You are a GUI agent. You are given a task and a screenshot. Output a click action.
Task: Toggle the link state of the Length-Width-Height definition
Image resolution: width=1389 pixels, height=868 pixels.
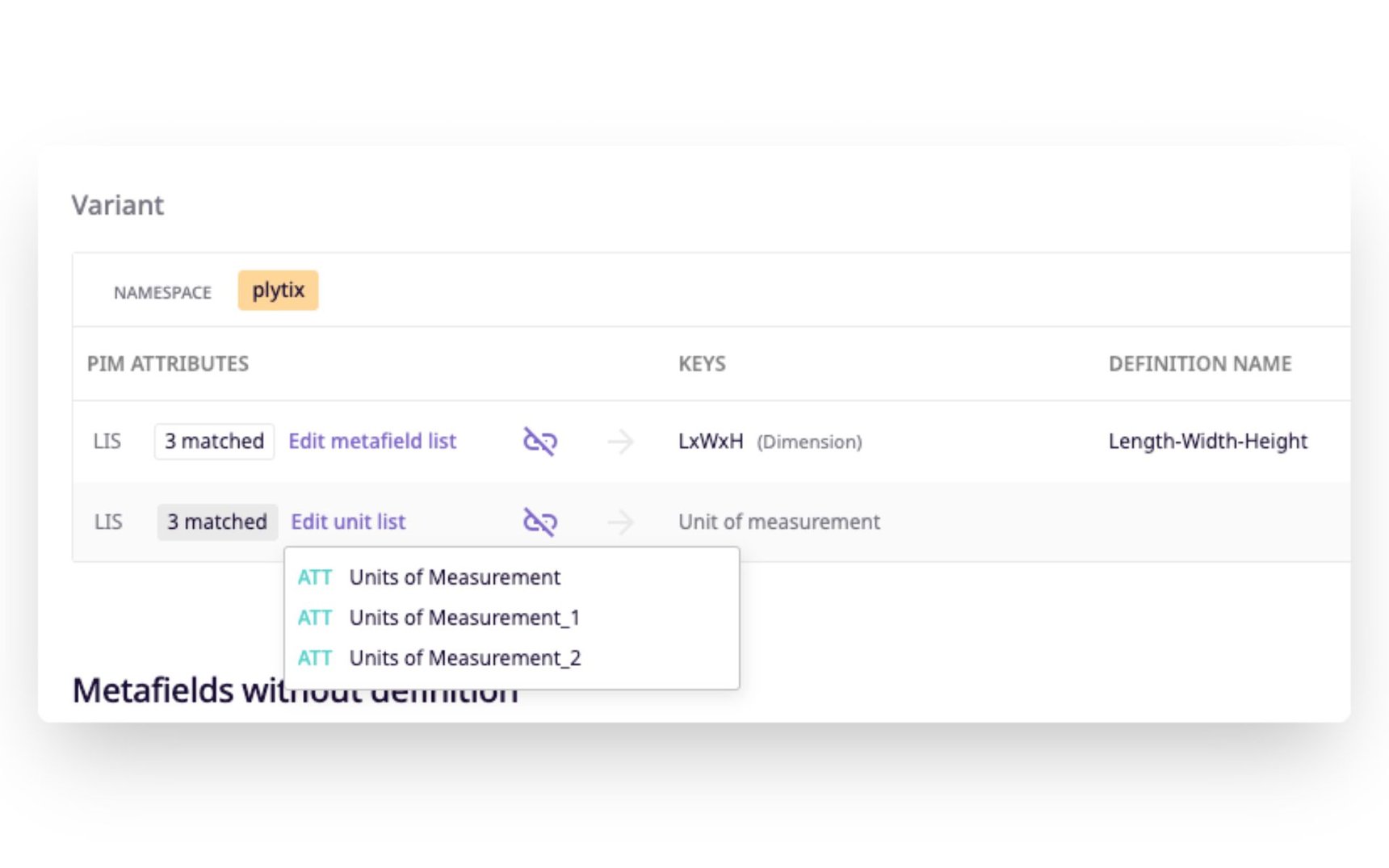(x=539, y=441)
